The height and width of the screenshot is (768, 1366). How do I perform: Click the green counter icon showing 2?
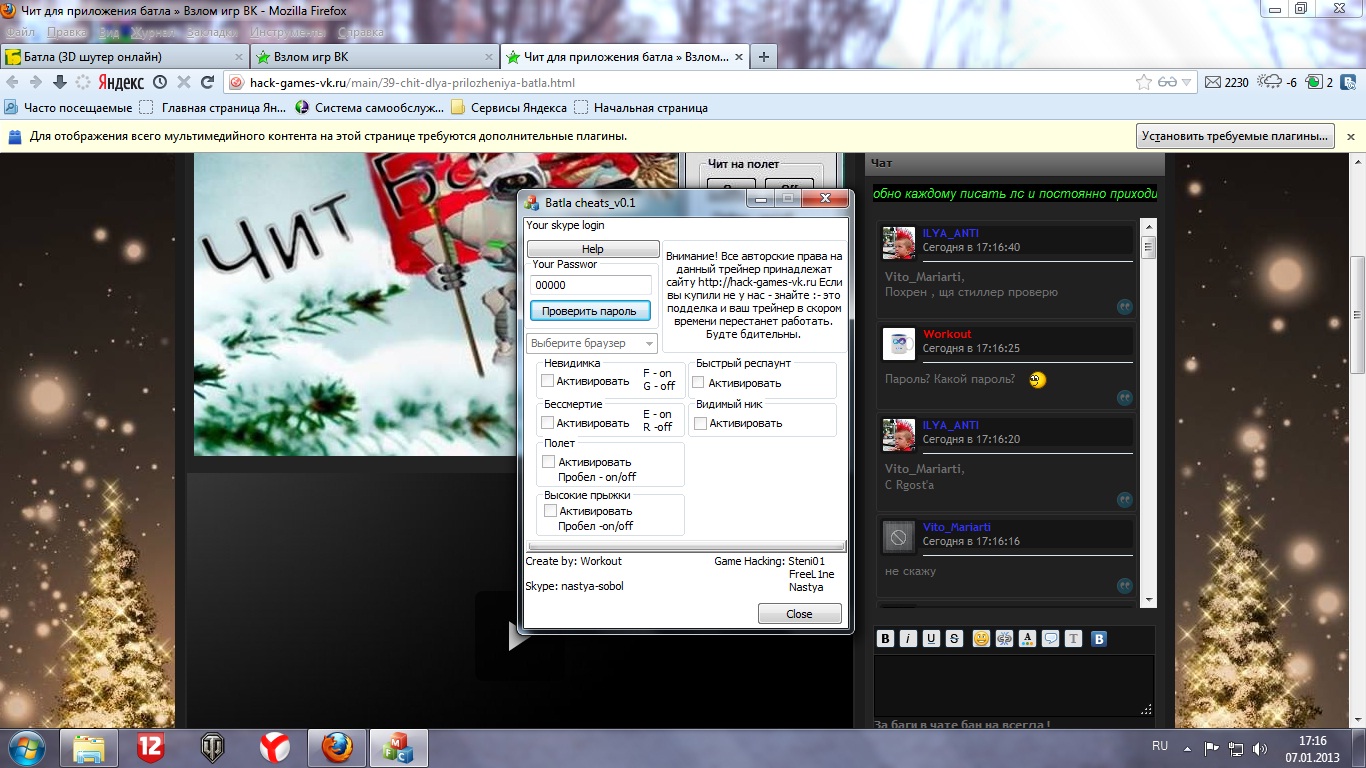click(1319, 82)
